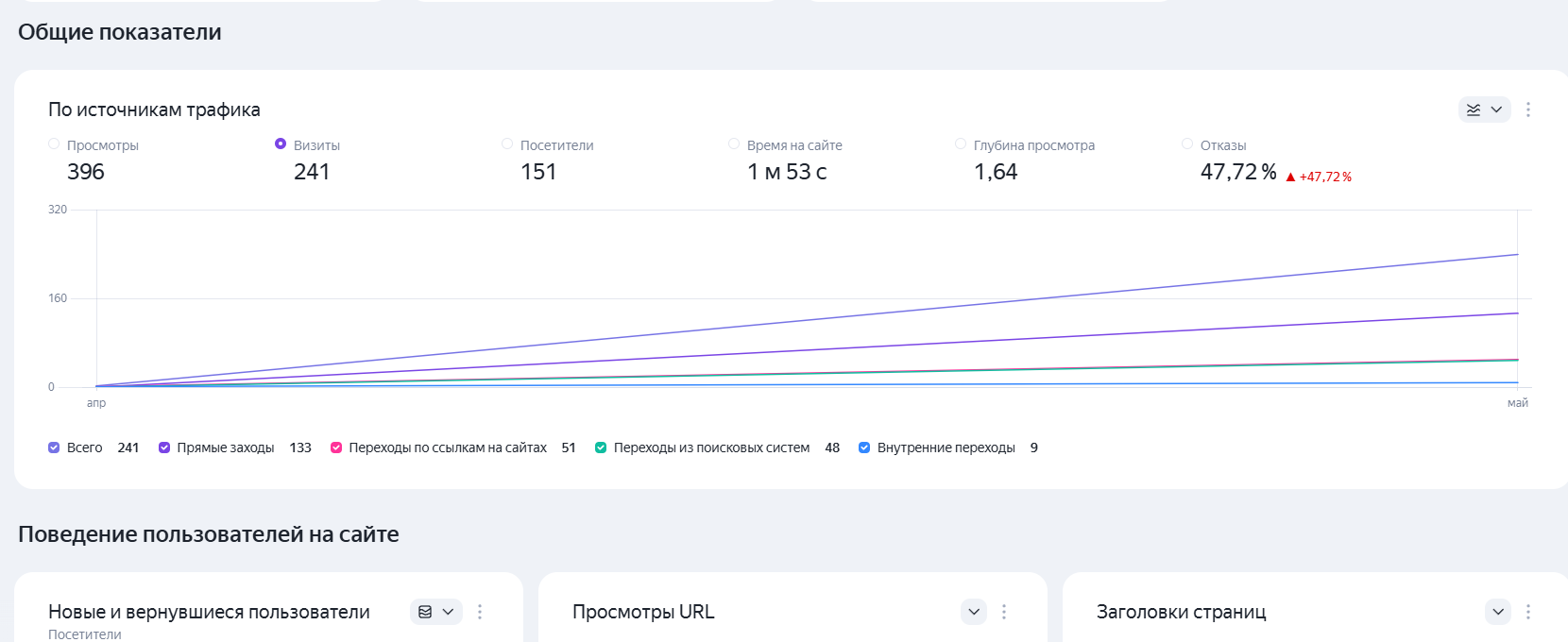Expand the chevron in the new and returning users widget
Viewport: 1568px width, 642px height.
point(449,612)
